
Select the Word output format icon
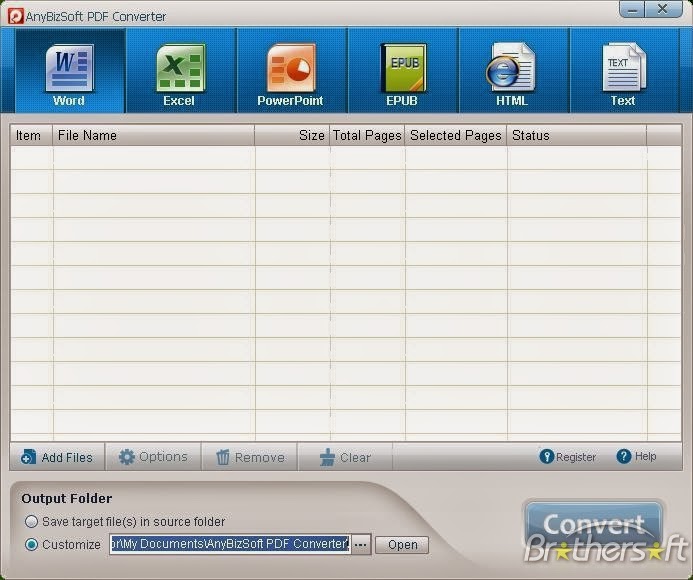69,71
